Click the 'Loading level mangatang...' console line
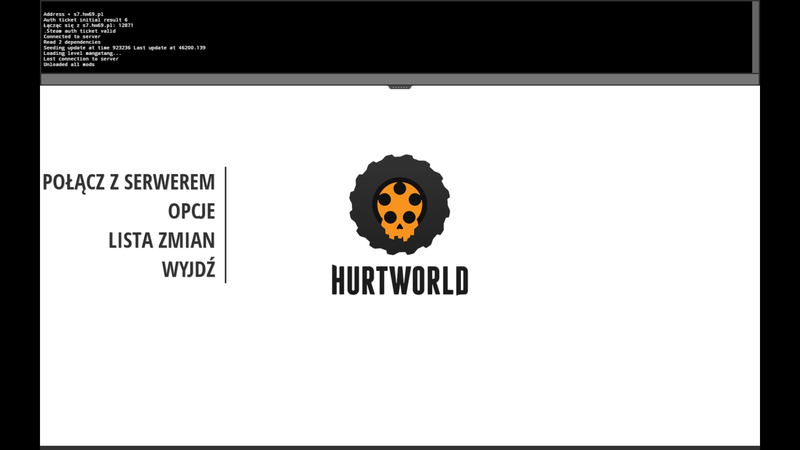The height and width of the screenshot is (450, 800). tap(83, 53)
